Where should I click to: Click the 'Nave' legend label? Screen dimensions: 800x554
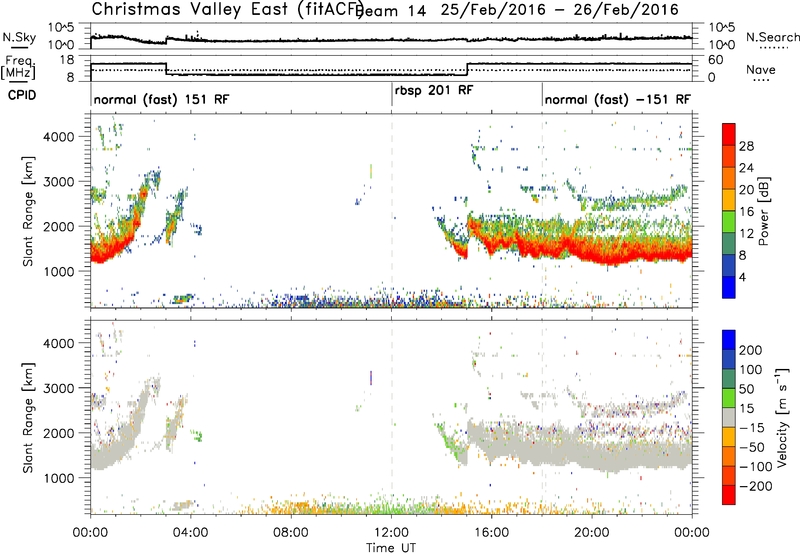click(761, 69)
